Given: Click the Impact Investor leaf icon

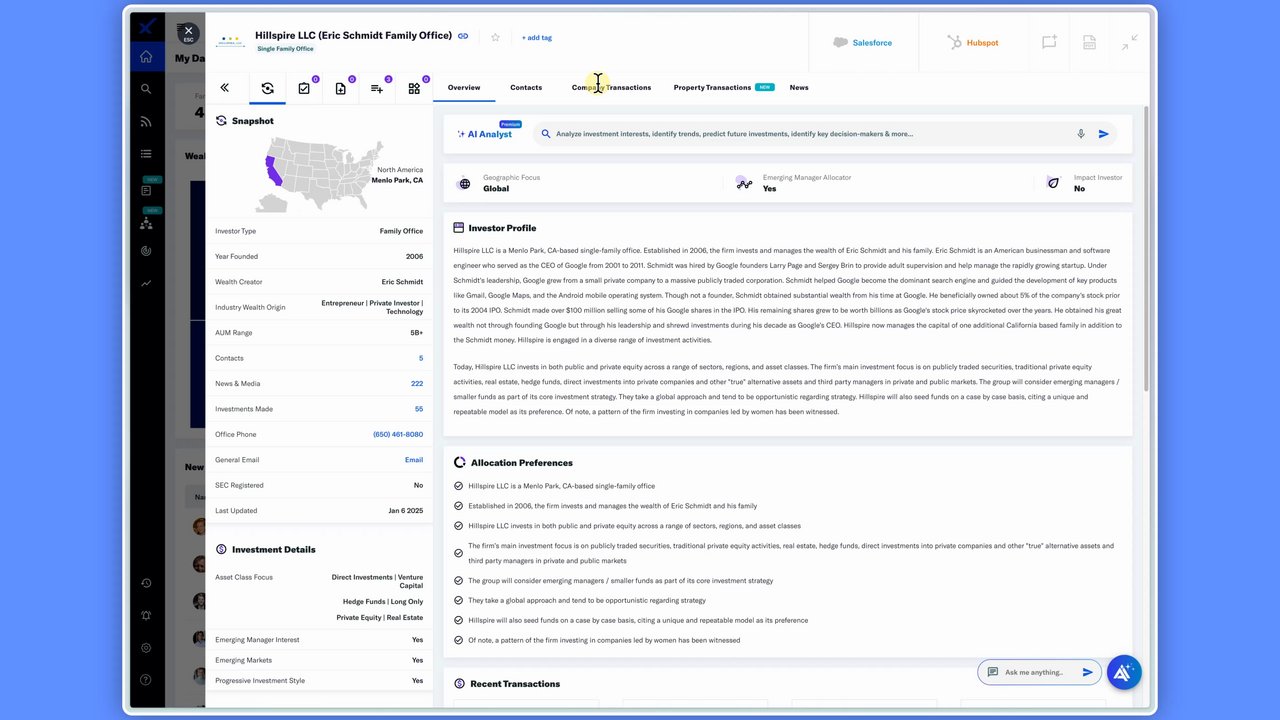Looking at the screenshot, I should pos(1053,184).
